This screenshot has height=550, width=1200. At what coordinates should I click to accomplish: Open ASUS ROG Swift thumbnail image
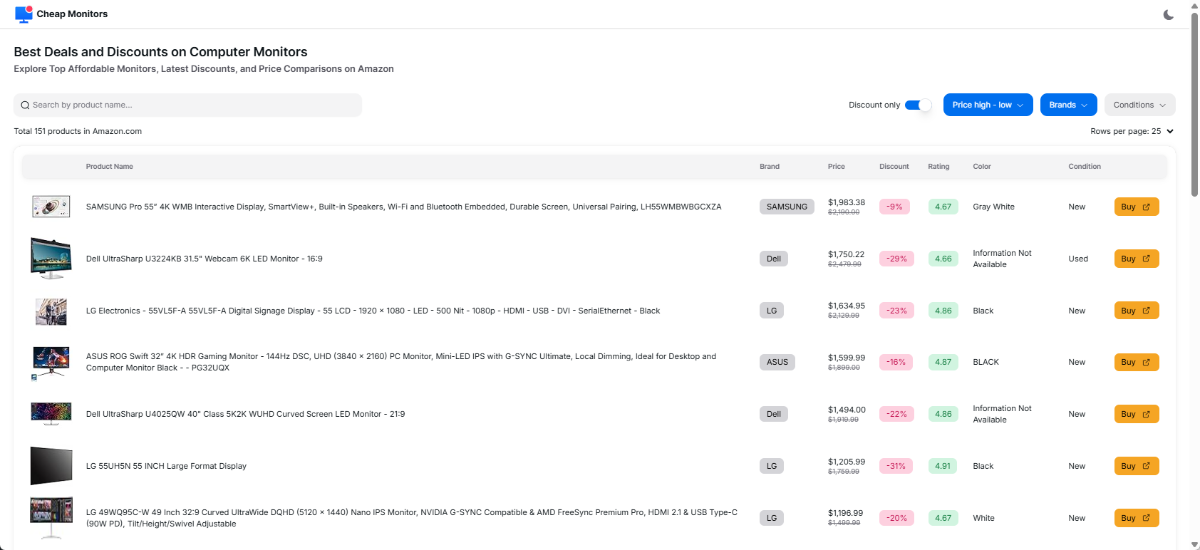click(50, 362)
